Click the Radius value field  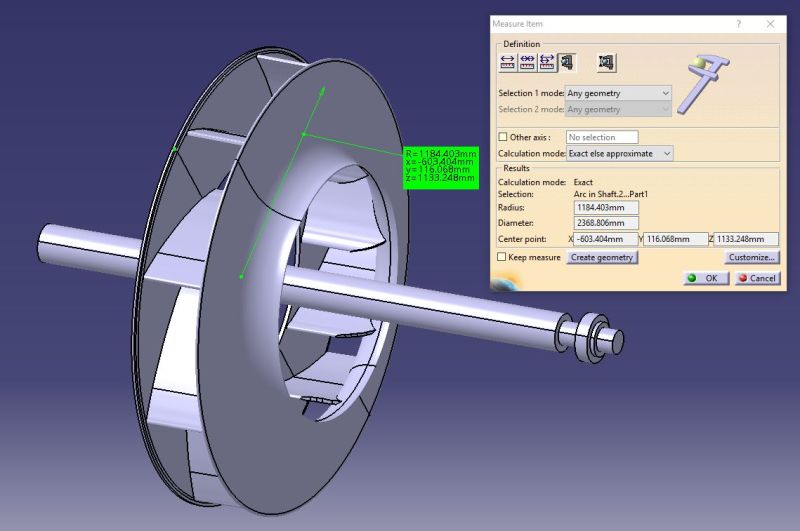[x=606, y=207]
